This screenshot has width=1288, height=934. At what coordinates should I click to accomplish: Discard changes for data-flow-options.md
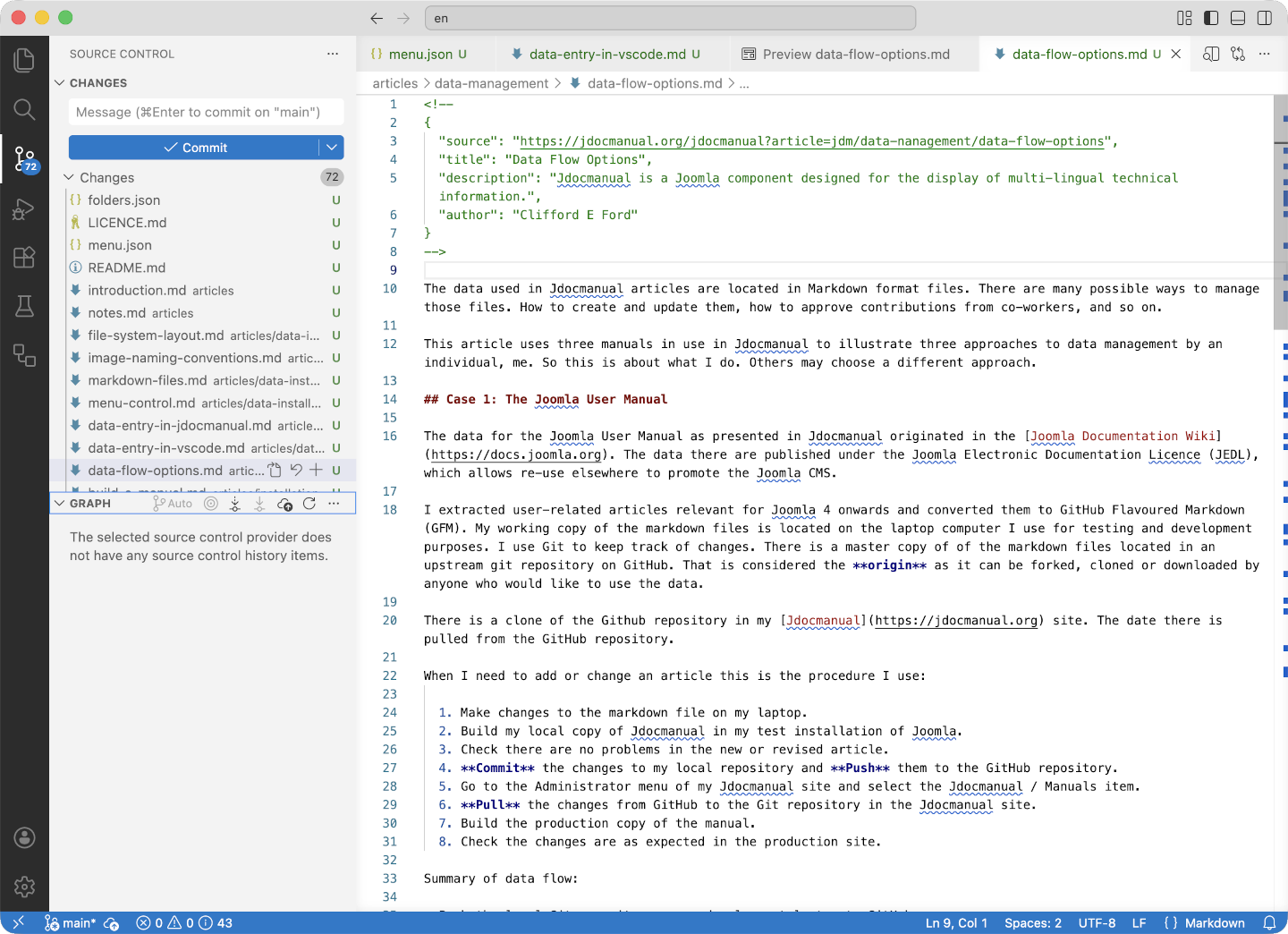[x=296, y=470]
